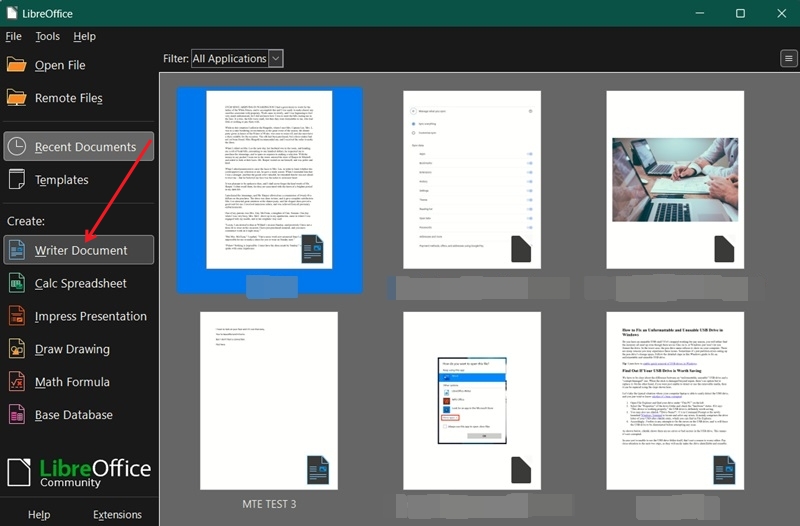This screenshot has width=800, height=526.
Task: Open the Help menu
Action: tap(84, 36)
